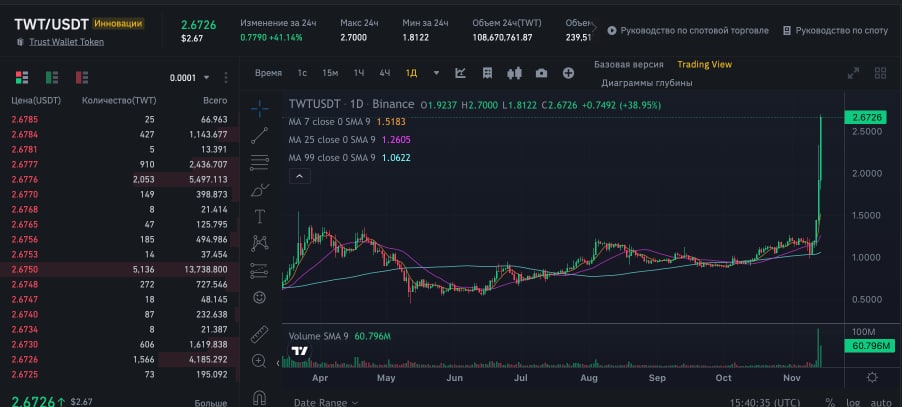Click the 2.6750 ask price row
The width and height of the screenshot is (902, 407).
(119, 269)
